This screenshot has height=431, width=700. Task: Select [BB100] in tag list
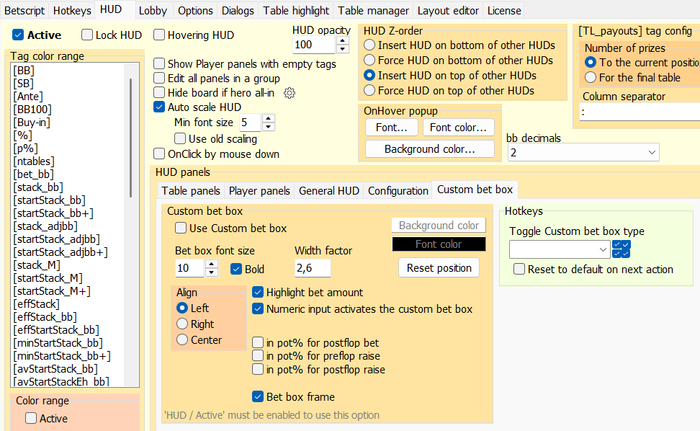click(x=32, y=109)
